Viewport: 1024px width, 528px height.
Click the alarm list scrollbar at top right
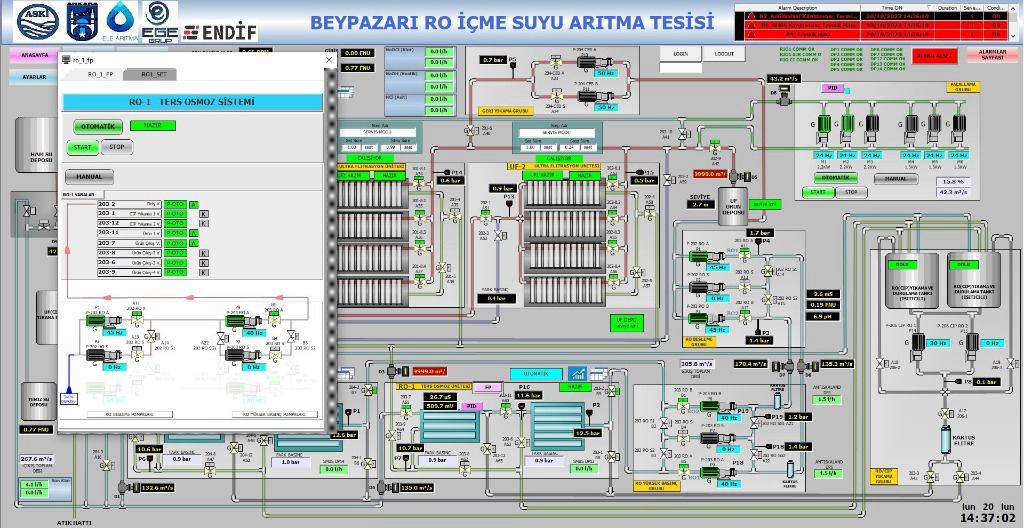pos(1012,20)
